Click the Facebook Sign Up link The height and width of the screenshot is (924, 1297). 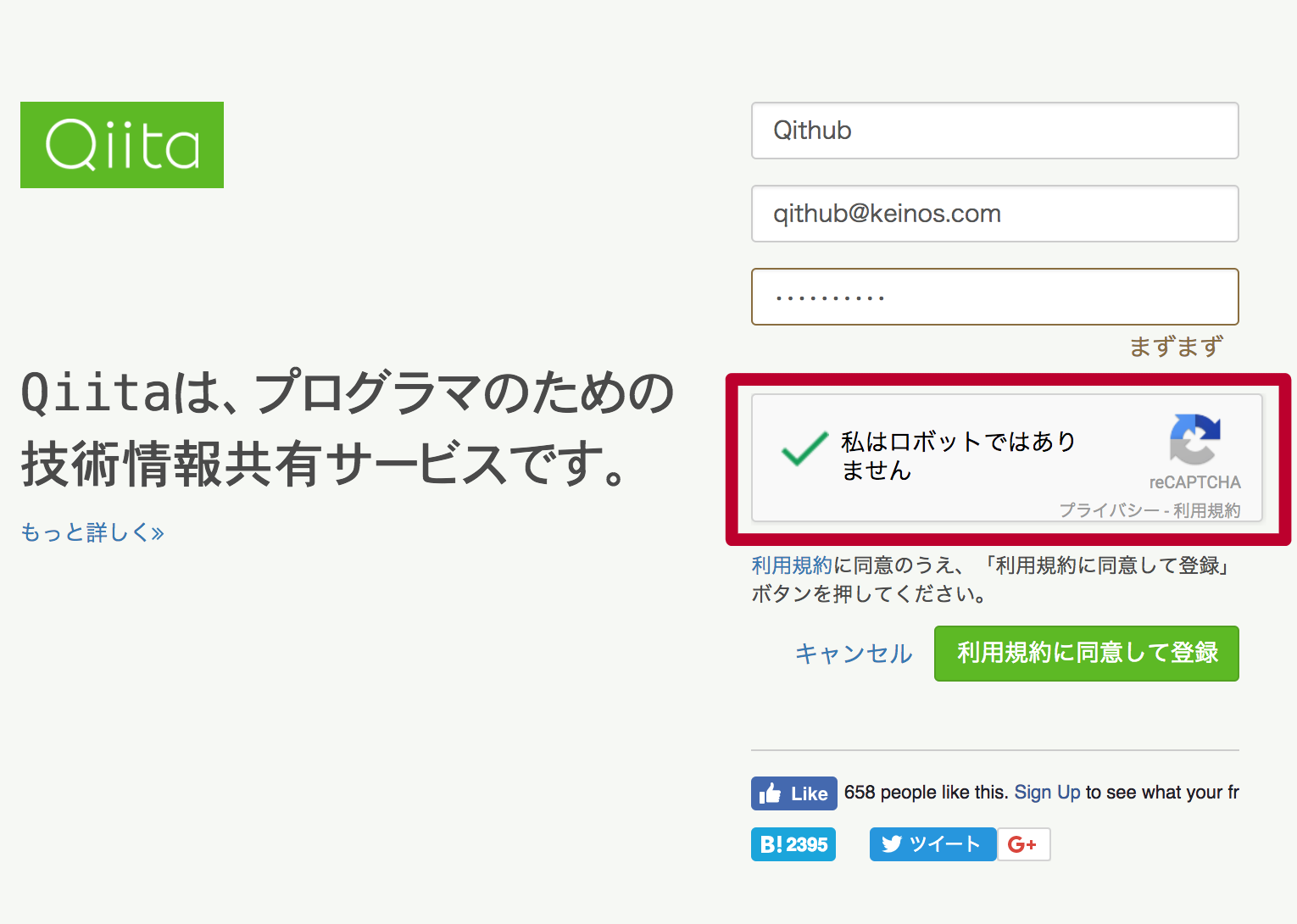[x=1047, y=793]
